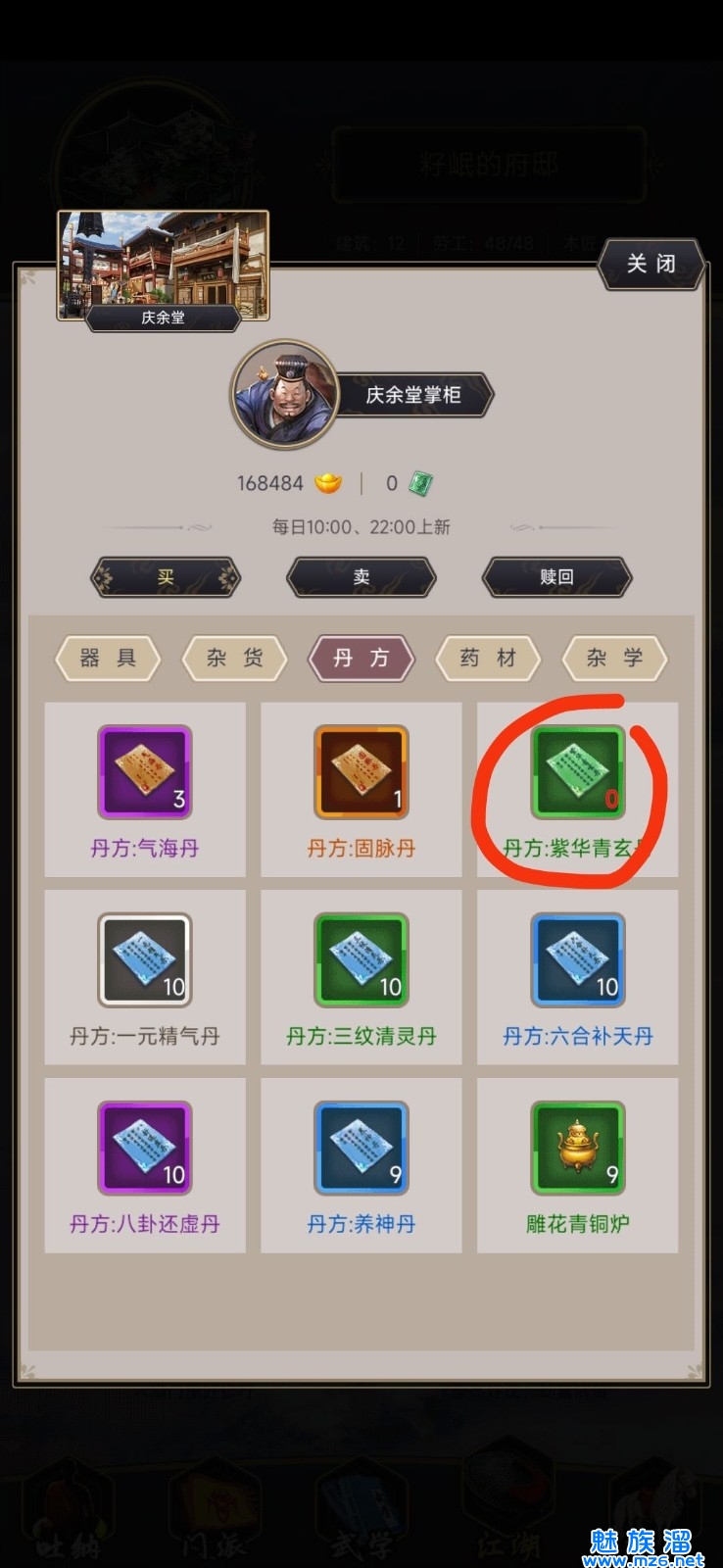The width and height of the screenshot is (723, 1568).
Task: Open the 杂货 category tab
Action: tap(235, 659)
